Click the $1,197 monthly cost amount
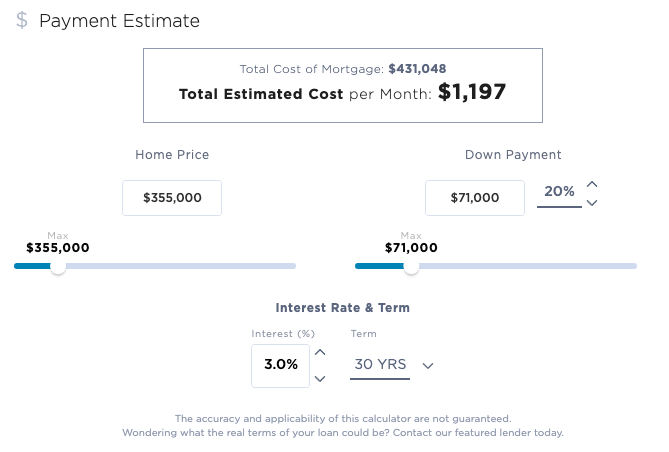Image resolution: width=669 pixels, height=452 pixels. (472, 93)
